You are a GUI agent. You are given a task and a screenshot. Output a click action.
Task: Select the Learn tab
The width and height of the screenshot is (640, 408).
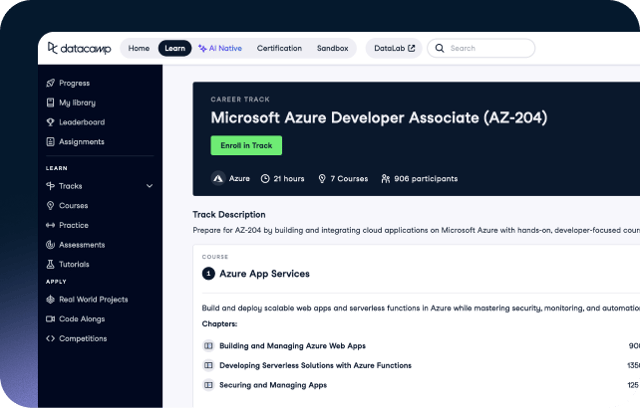click(175, 48)
